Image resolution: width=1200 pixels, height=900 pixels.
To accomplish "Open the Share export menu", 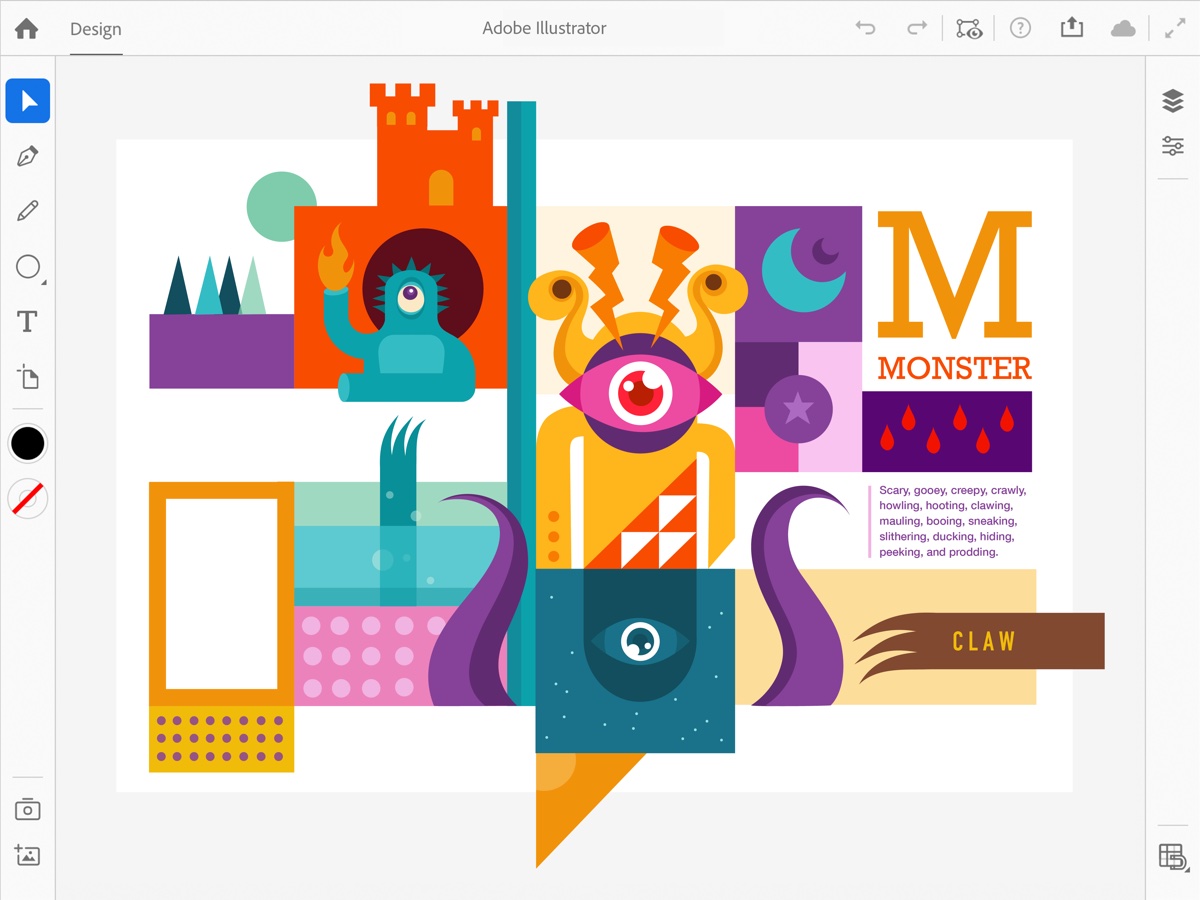I will point(1071,28).
